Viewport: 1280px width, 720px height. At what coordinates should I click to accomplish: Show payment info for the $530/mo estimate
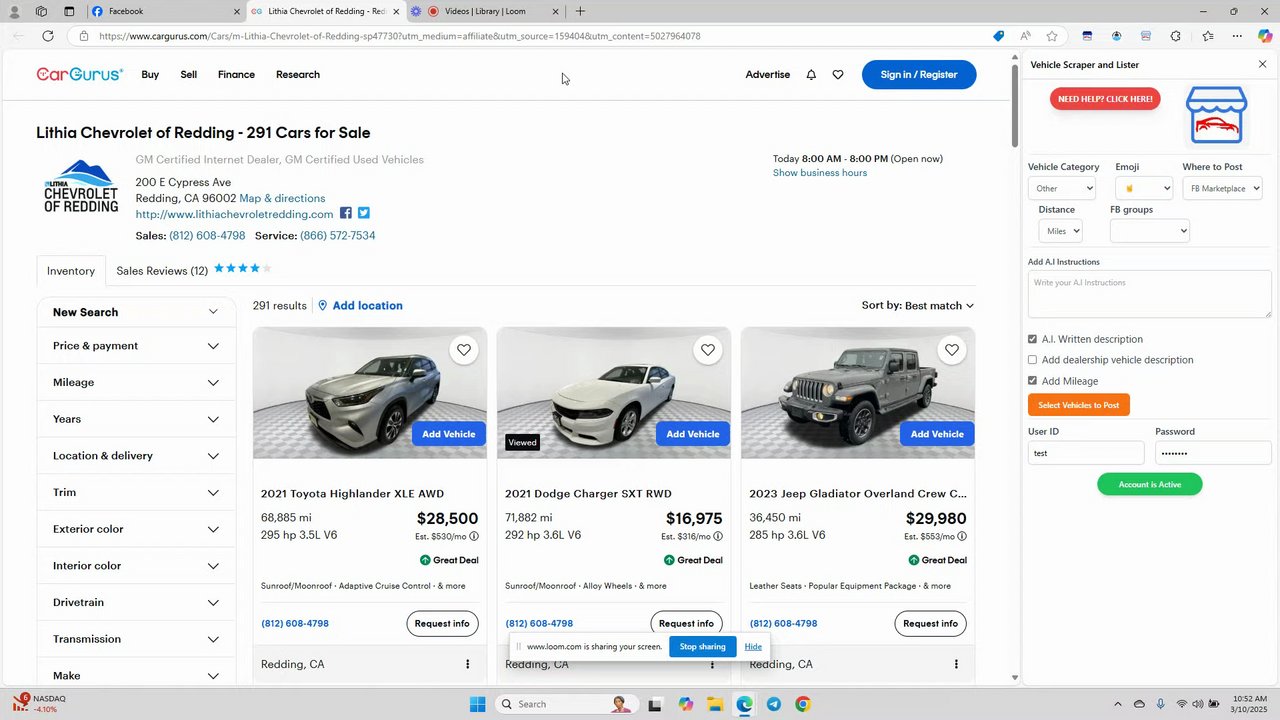coord(473,537)
